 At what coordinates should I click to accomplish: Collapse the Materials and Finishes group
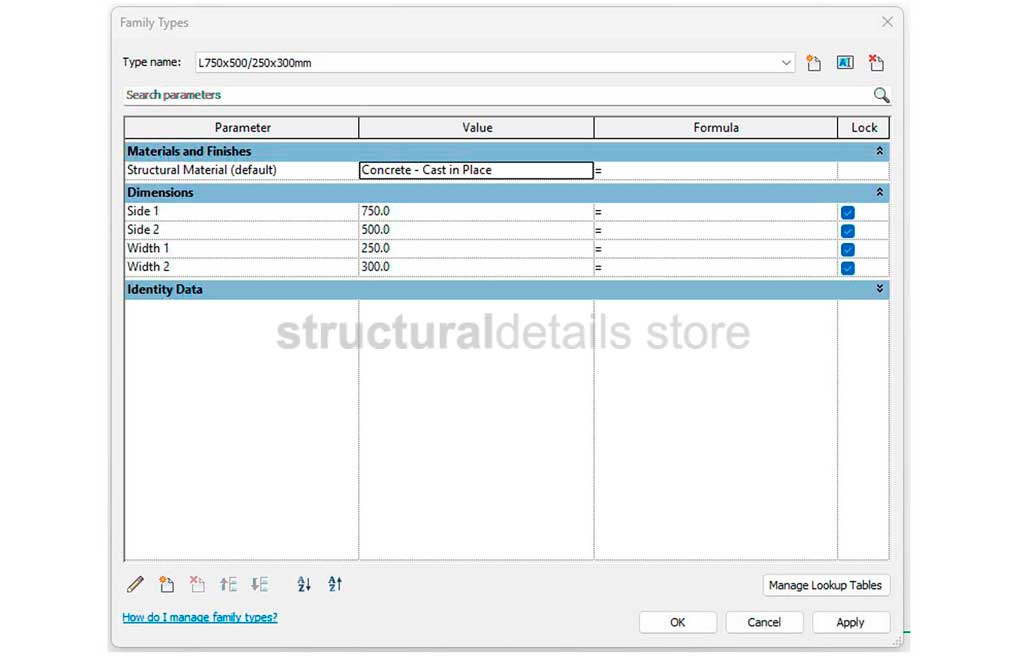click(x=879, y=152)
